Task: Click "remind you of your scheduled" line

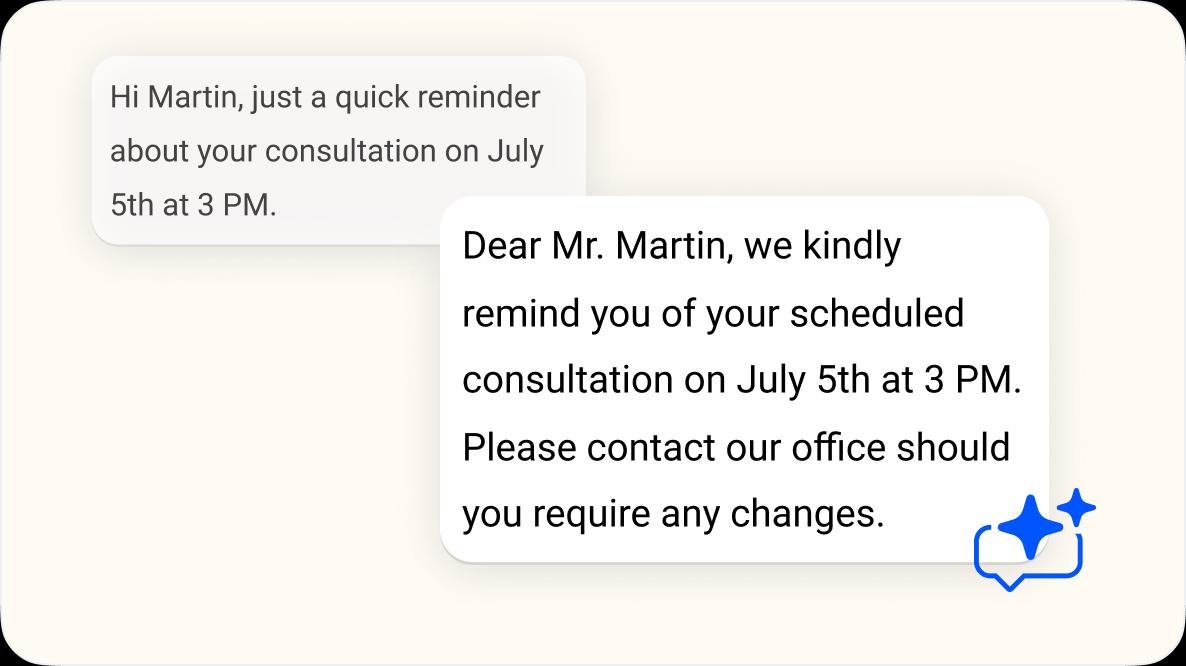Action: 712,314
